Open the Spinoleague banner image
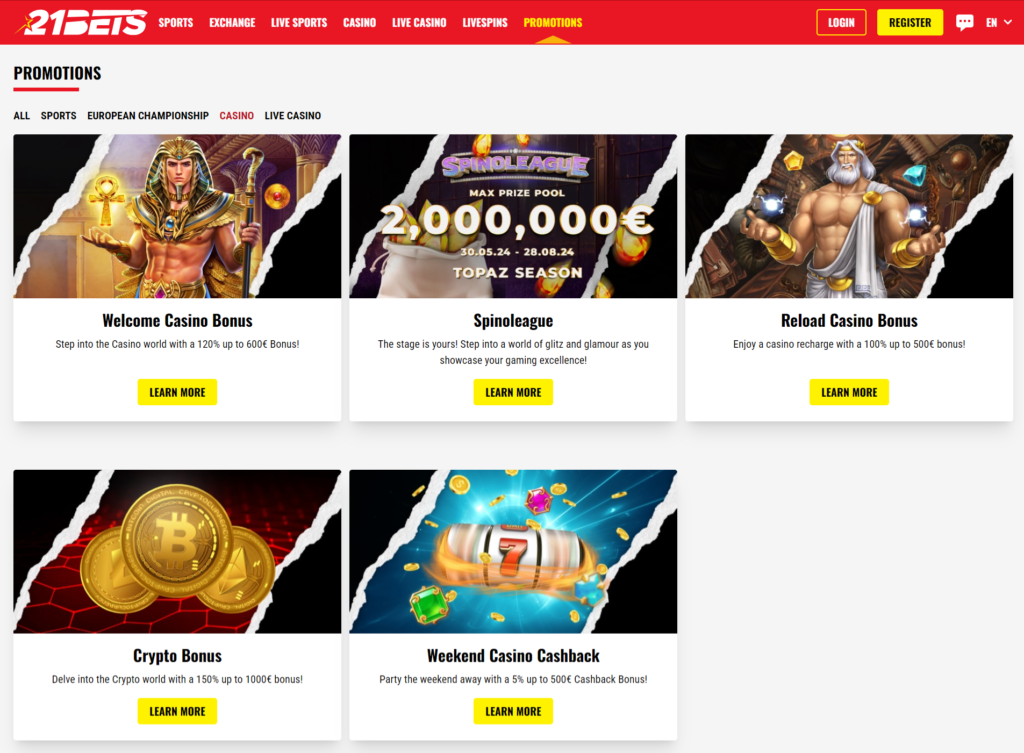 tap(513, 216)
